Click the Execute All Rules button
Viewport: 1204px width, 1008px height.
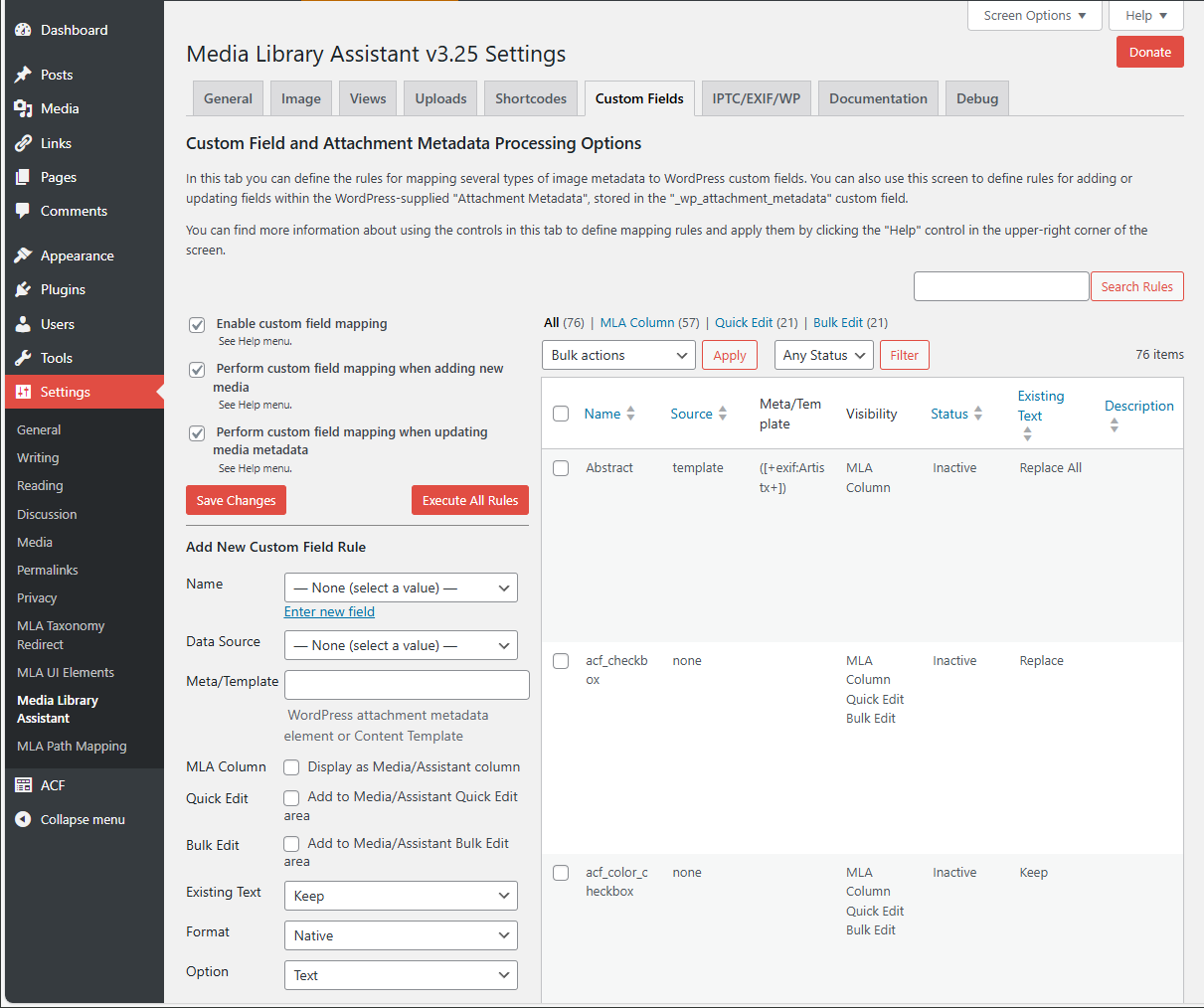pyautogui.click(x=469, y=500)
